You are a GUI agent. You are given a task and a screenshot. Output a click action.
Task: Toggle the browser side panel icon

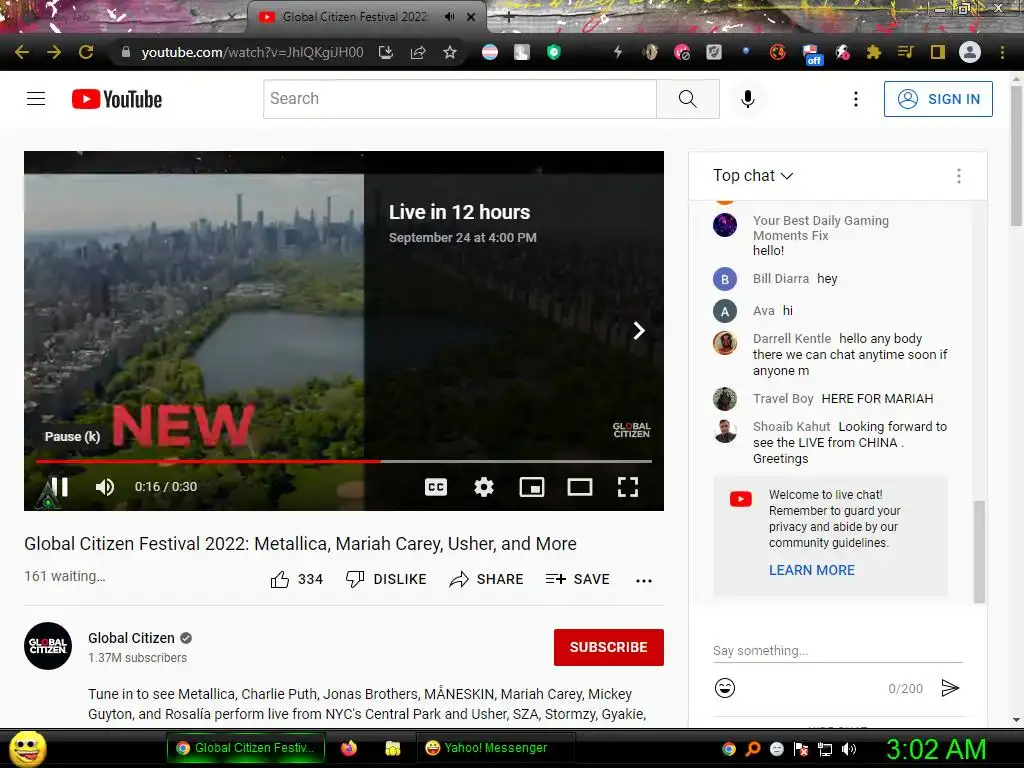(938, 52)
